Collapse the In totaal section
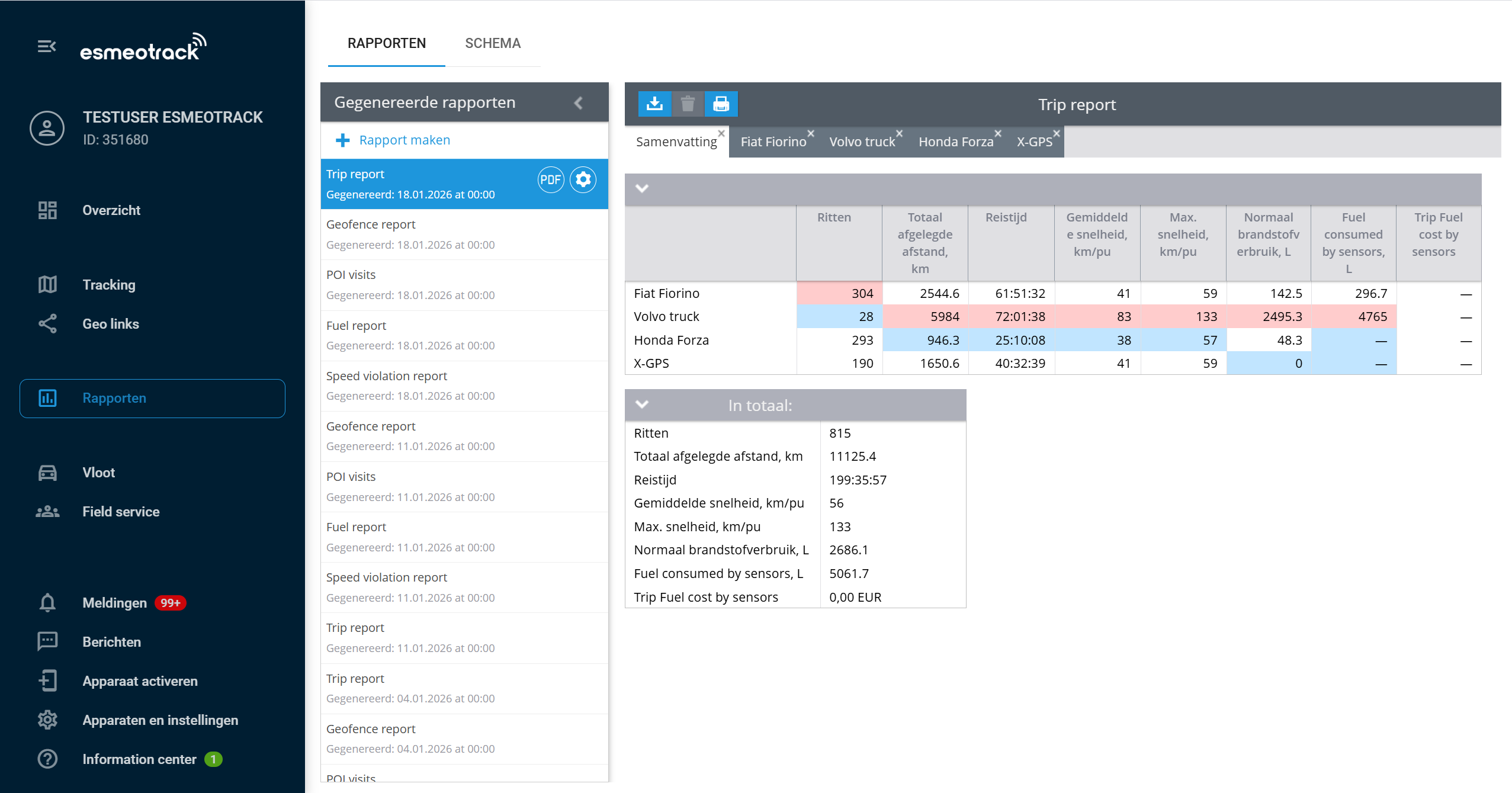The height and width of the screenshot is (793, 1512). coord(641,405)
